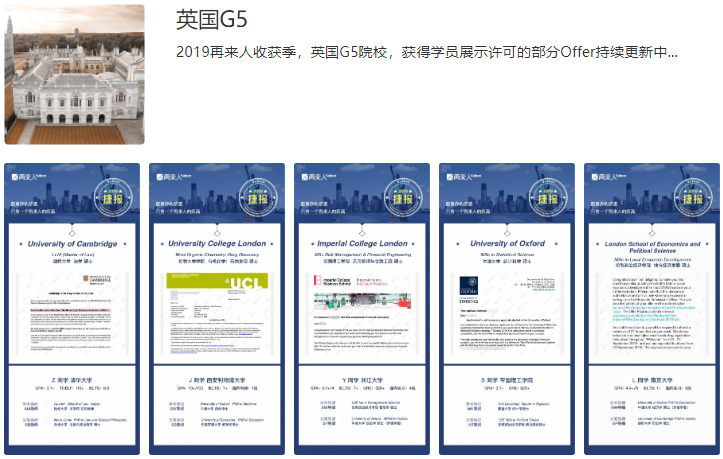Open the University of Cambridge offer poster
This screenshot has height=459, width=723.
click(x=72, y=309)
